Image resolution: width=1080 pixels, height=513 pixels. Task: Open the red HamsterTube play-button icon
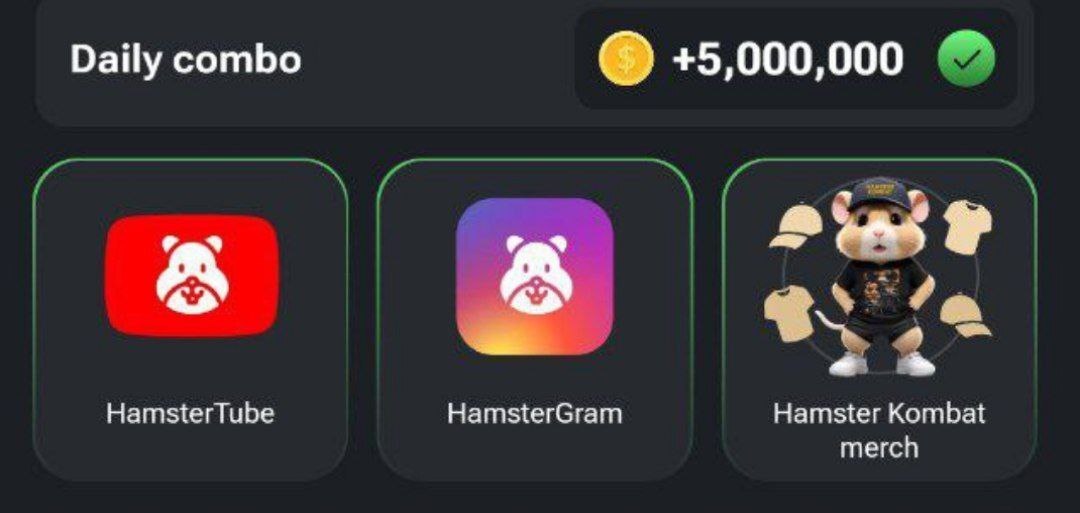click(x=192, y=275)
